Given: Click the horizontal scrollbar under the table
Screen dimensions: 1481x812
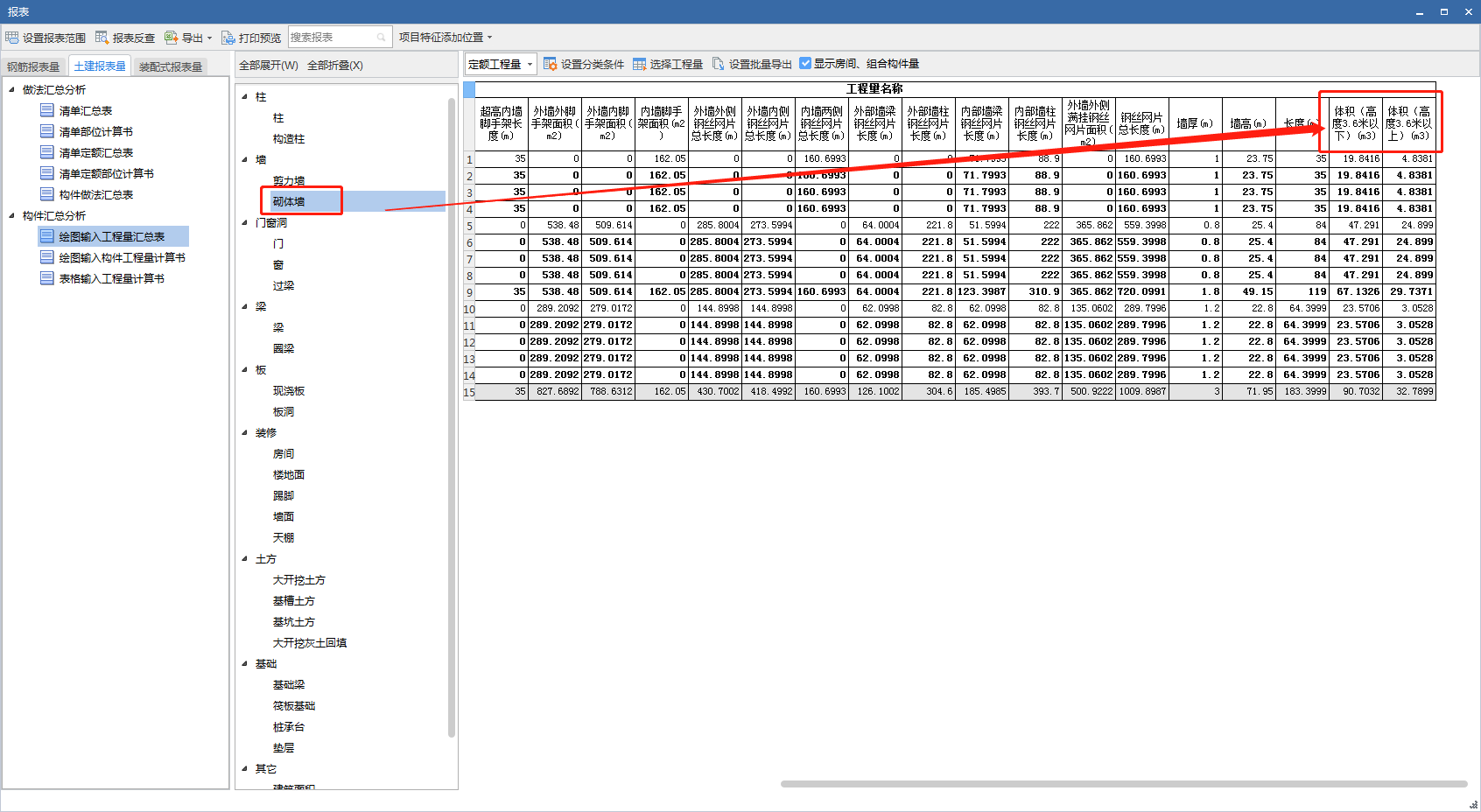Looking at the screenshot, I should point(1124,784).
